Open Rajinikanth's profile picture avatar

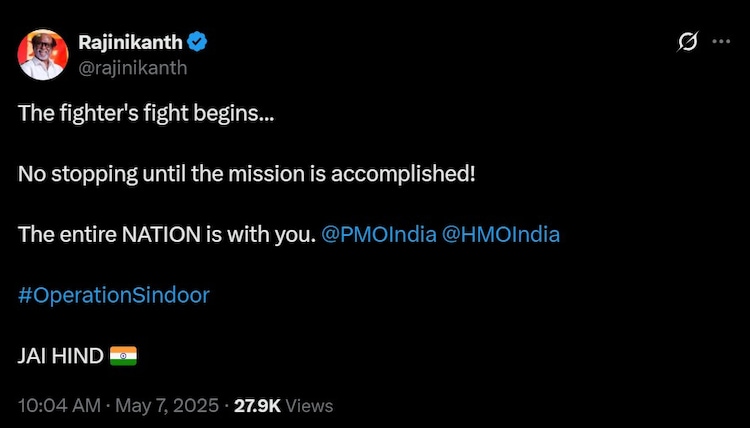[43, 54]
